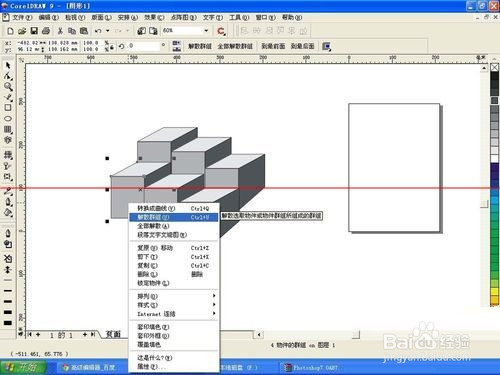Choose 复制(C) Ctrl+C in context menu
500x375 pixels.
(x=173, y=266)
